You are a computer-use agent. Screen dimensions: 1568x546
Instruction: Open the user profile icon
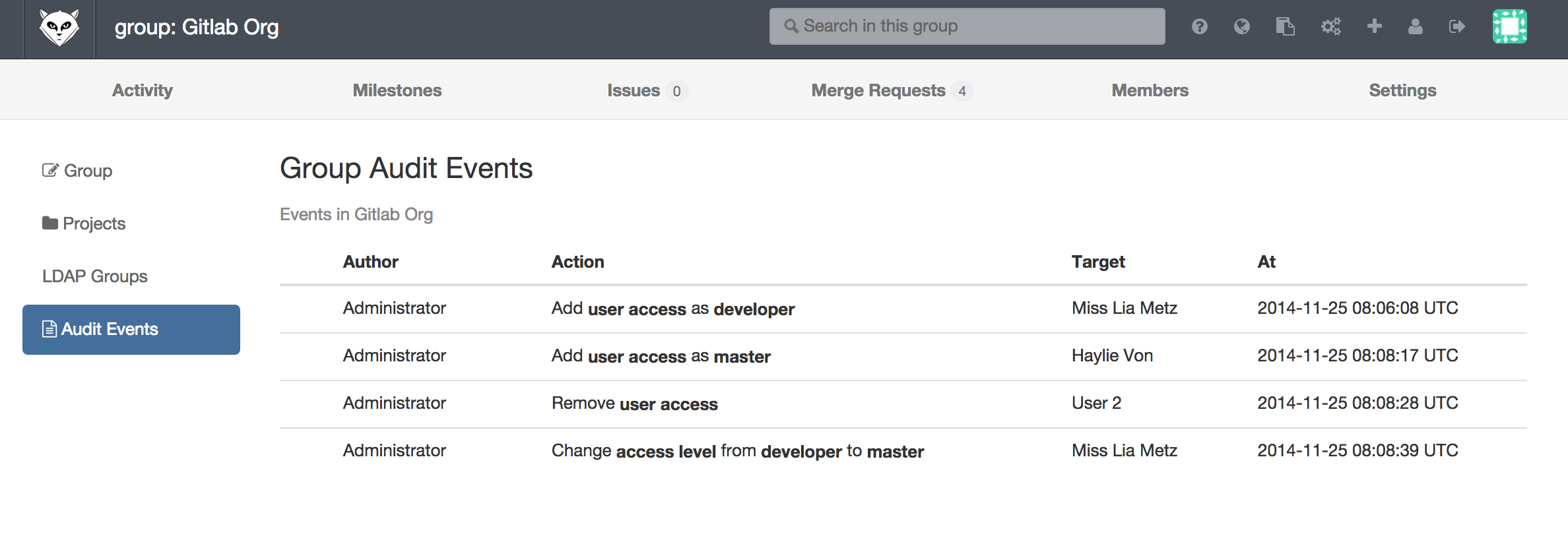[1416, 26]
